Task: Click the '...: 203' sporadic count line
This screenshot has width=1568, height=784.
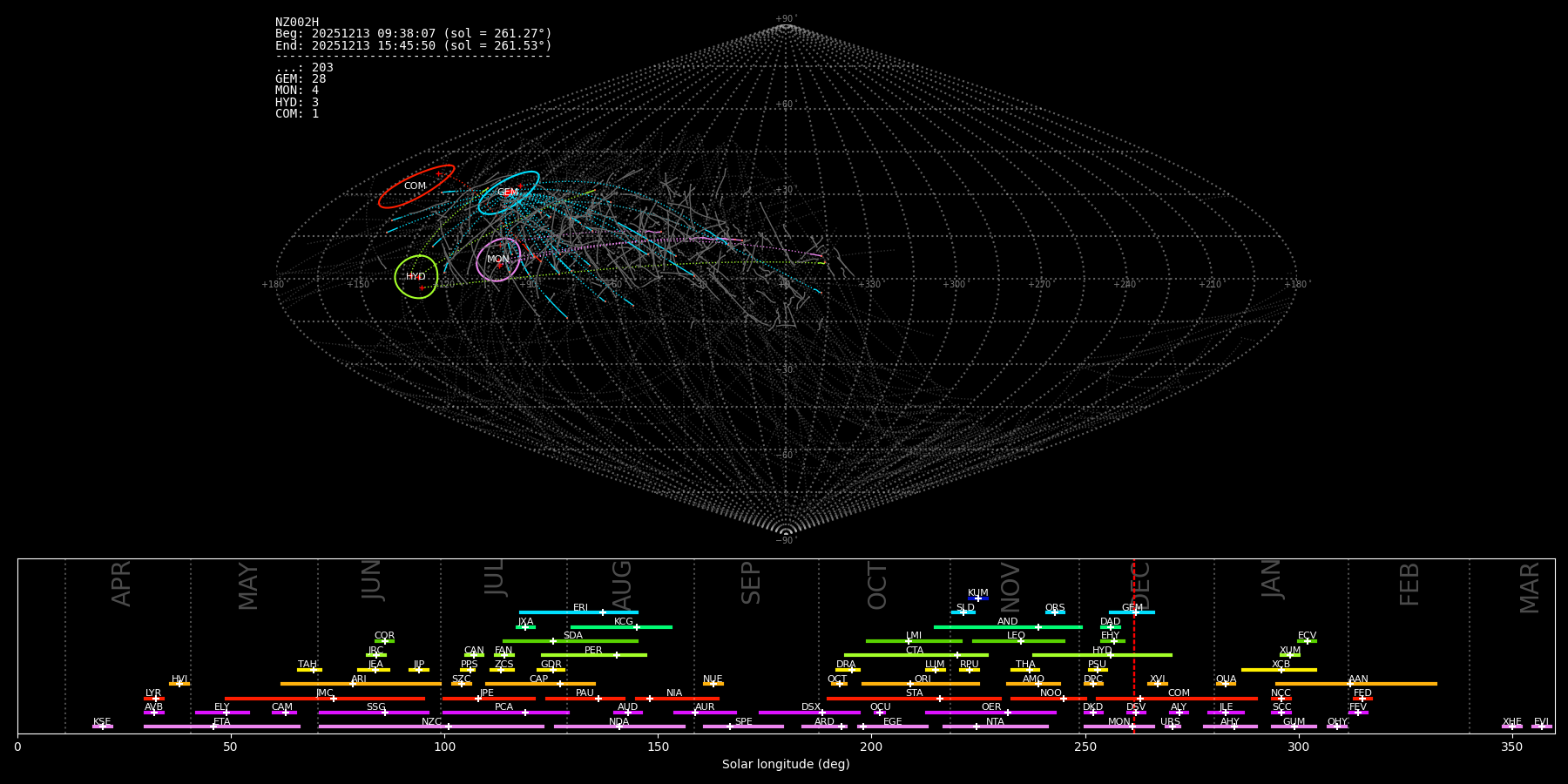Action: 304,68
